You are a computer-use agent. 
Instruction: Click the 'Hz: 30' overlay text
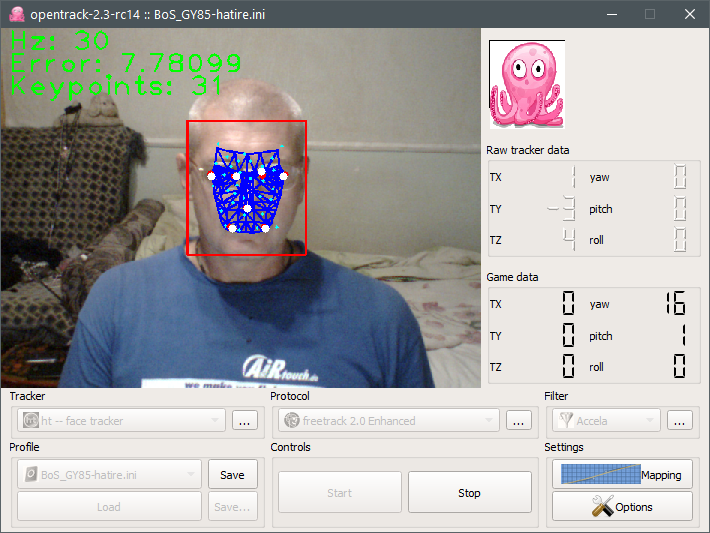click(60, 41)
